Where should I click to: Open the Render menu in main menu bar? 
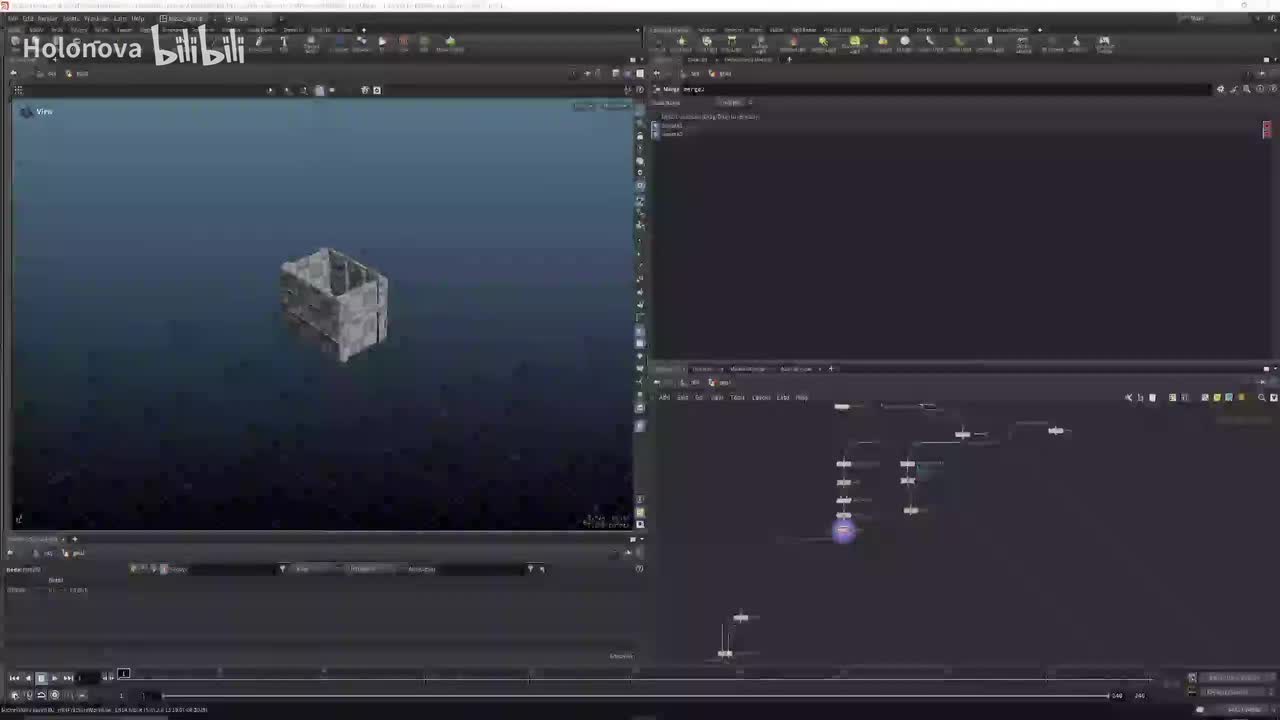coord(47,18)
